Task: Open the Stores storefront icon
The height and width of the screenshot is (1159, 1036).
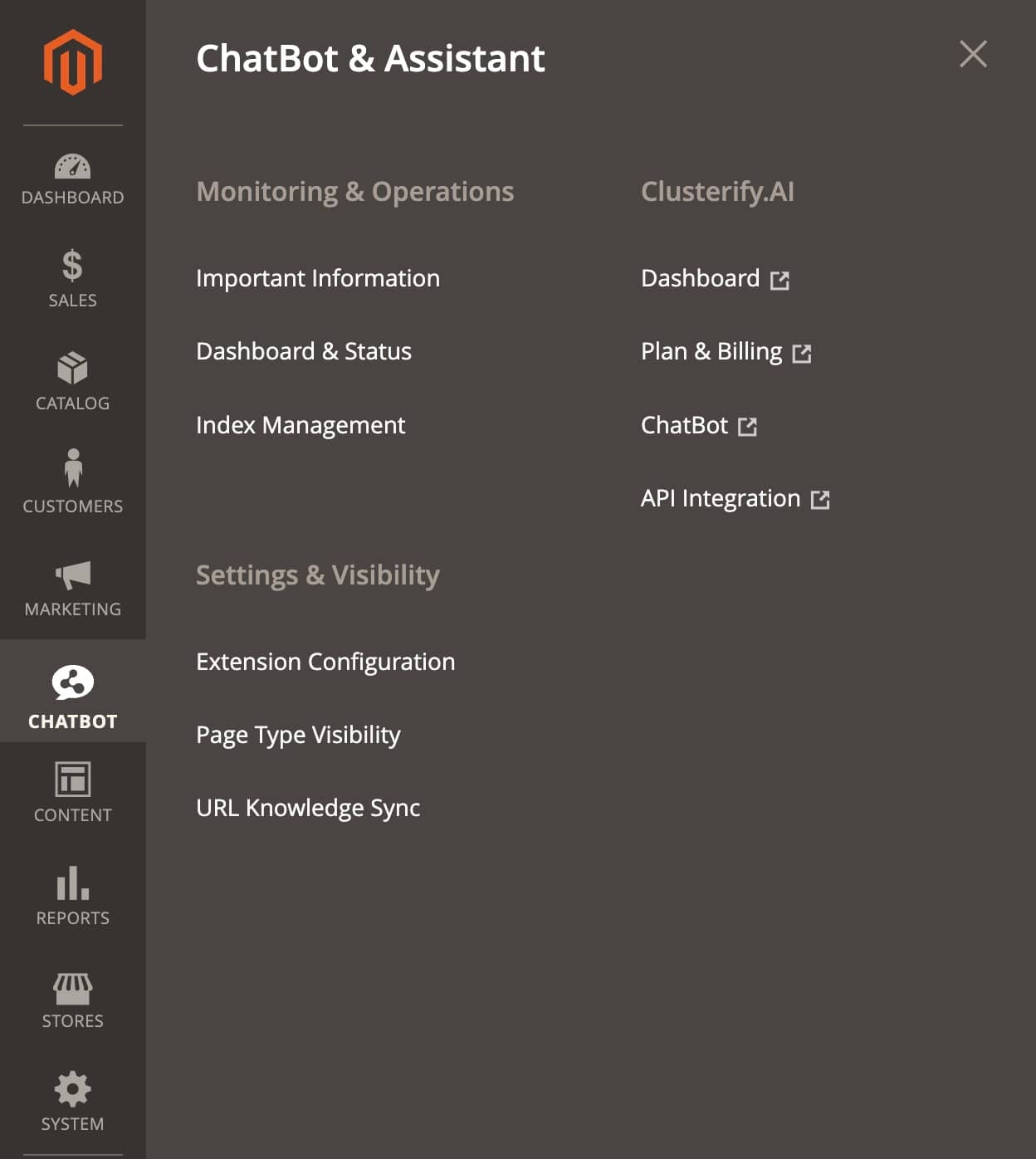Action: tap(73, 988)
